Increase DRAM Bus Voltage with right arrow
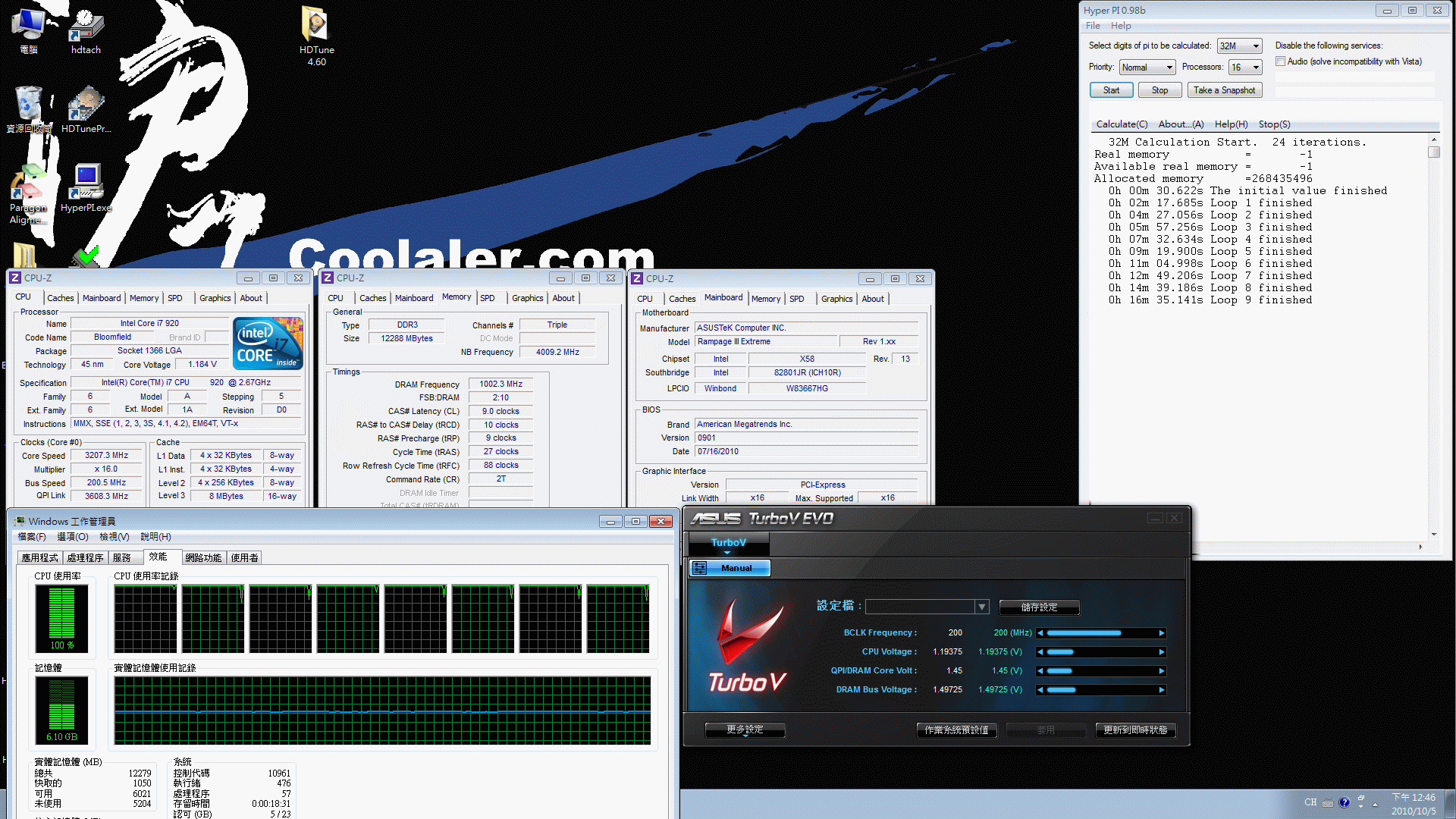Viewport: 1456px width, 819px height. [x=1161, y=690]
